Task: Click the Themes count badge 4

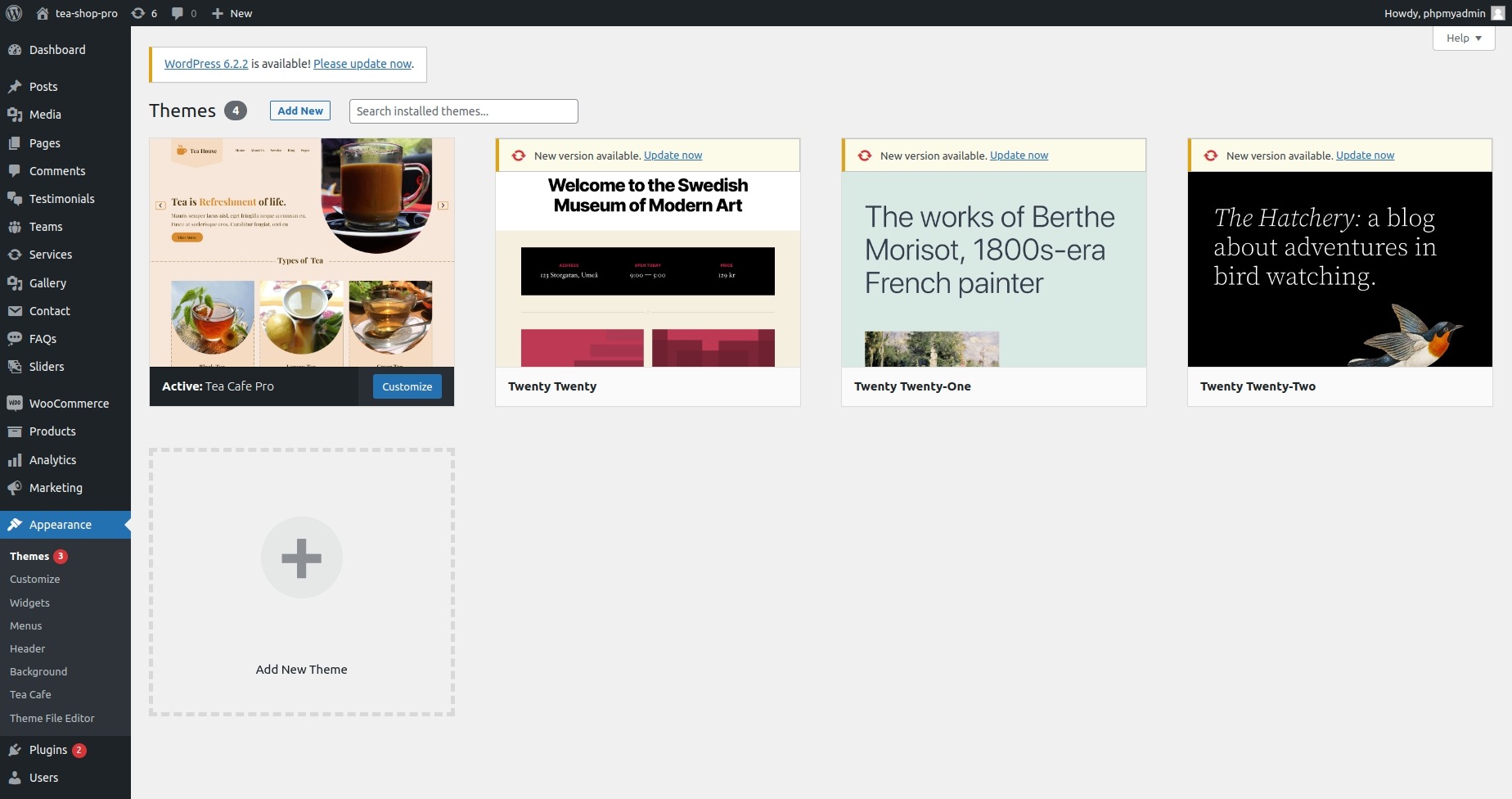Action: coord(236,111)
